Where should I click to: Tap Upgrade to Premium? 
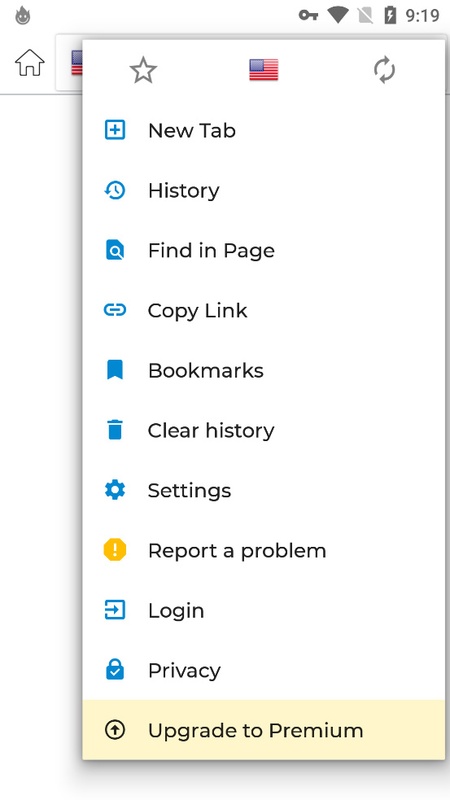(x=263, y=730)
